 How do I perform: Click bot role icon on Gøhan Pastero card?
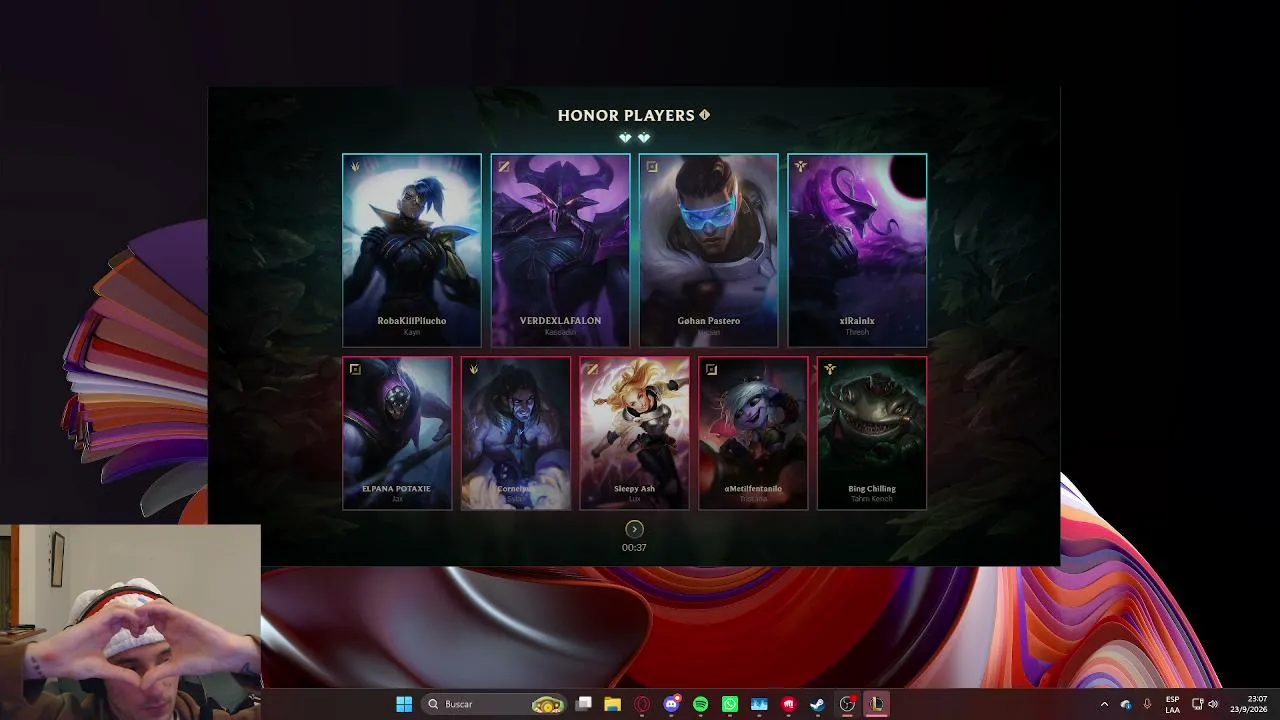pos(652,167)
